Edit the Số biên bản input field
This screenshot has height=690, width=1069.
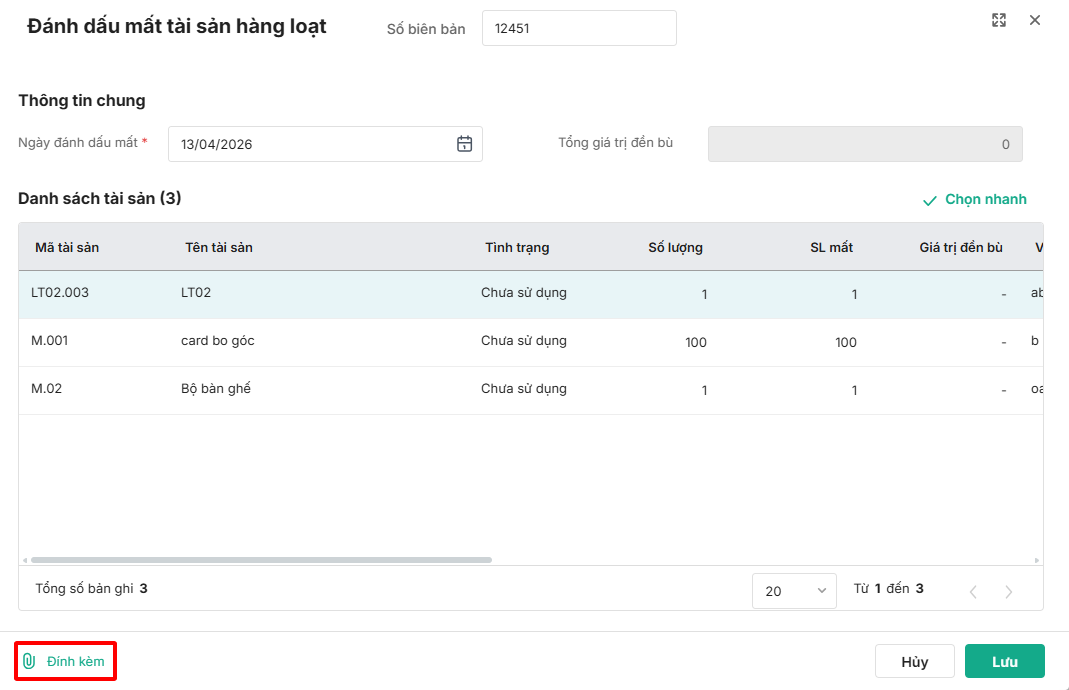(578, 28)
